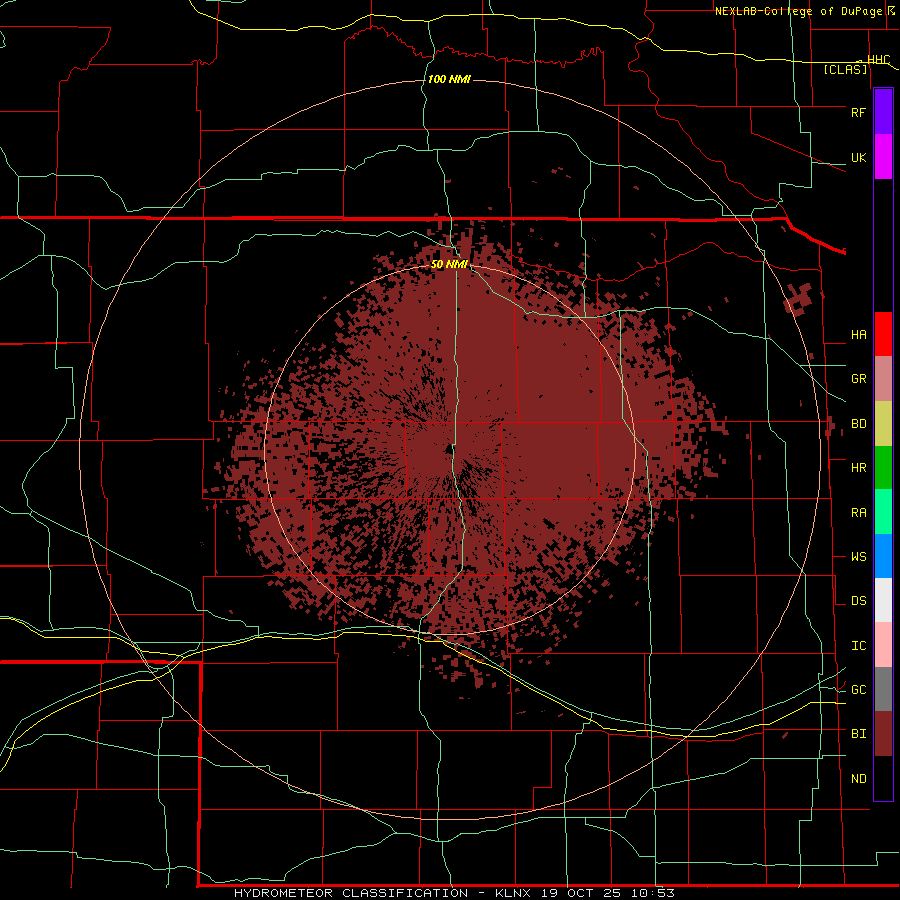Click the 50 NMI range ring label
This screenshot has height=900, width=900.
pos(449,264)
